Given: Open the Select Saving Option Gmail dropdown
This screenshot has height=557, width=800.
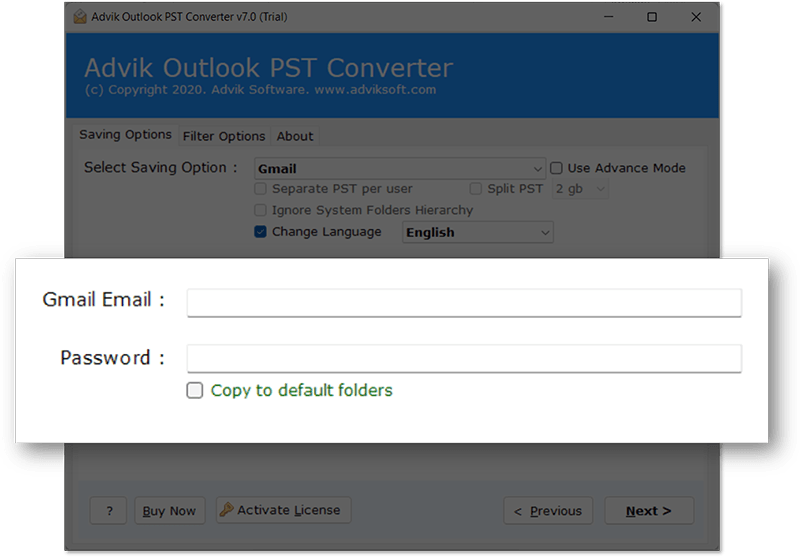Looking at the screenshot, I should coord(399,169).
